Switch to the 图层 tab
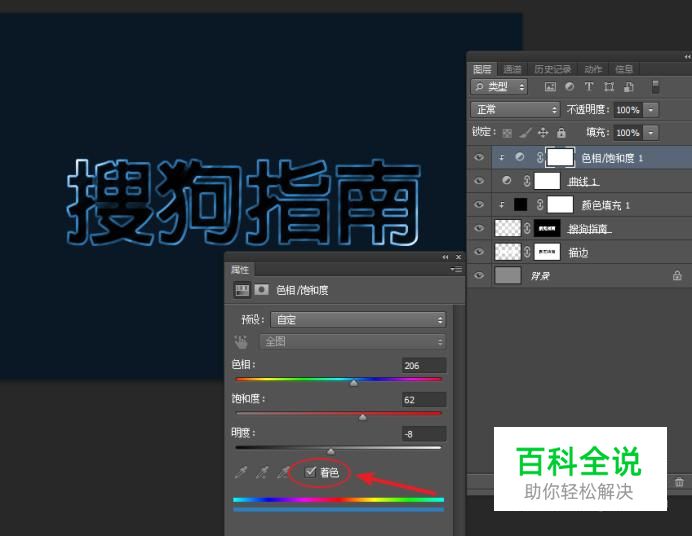The height and width of the screenshot is (536, 692). (482, 69)
